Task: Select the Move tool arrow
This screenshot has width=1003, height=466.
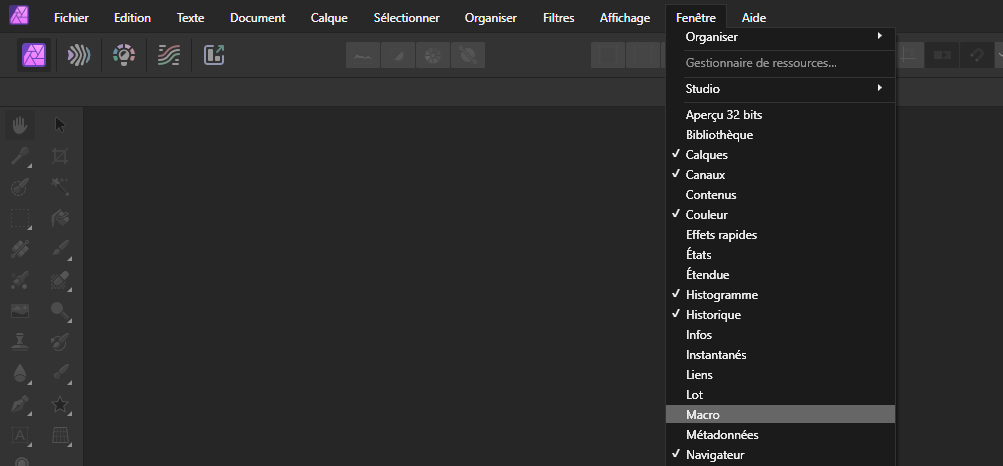Action: 60,125
